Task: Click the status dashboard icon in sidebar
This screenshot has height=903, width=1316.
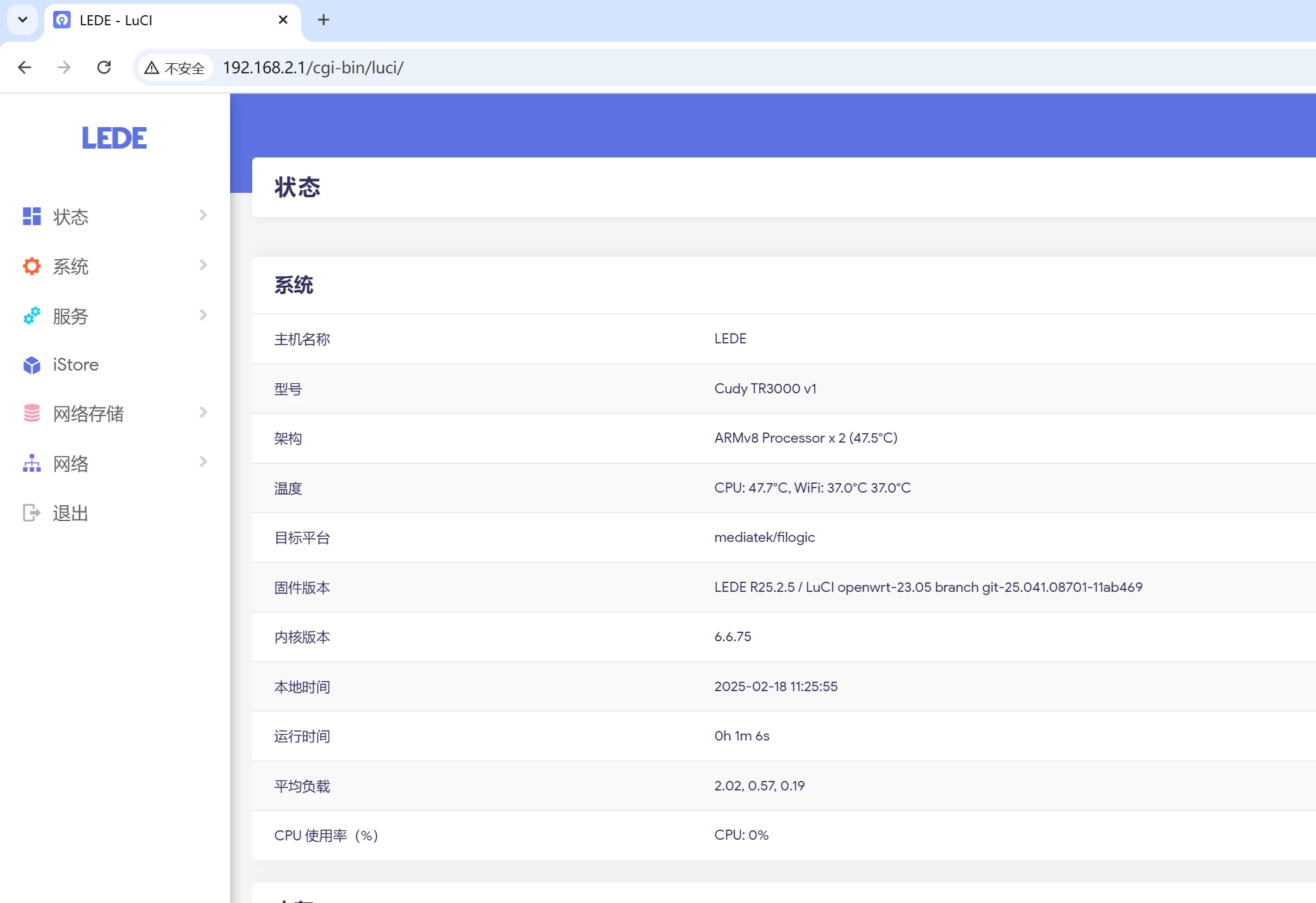Action: [32, 216]
